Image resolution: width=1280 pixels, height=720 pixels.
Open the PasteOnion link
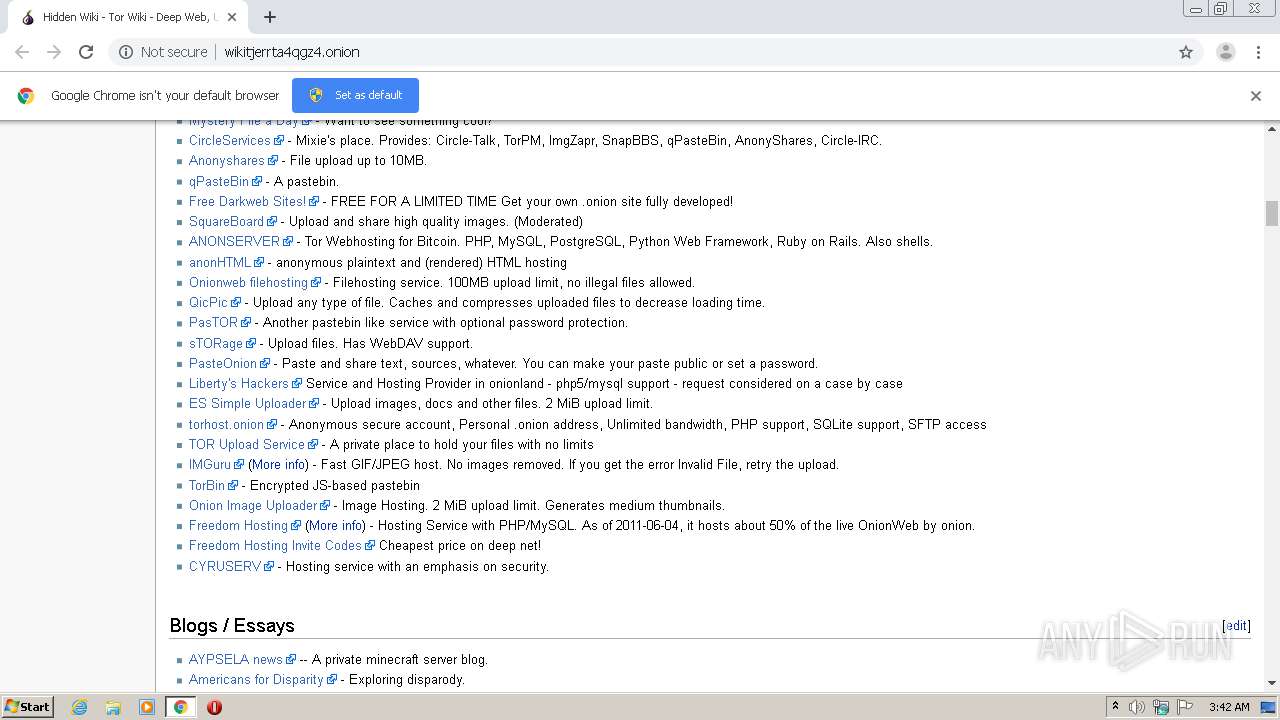223,364
